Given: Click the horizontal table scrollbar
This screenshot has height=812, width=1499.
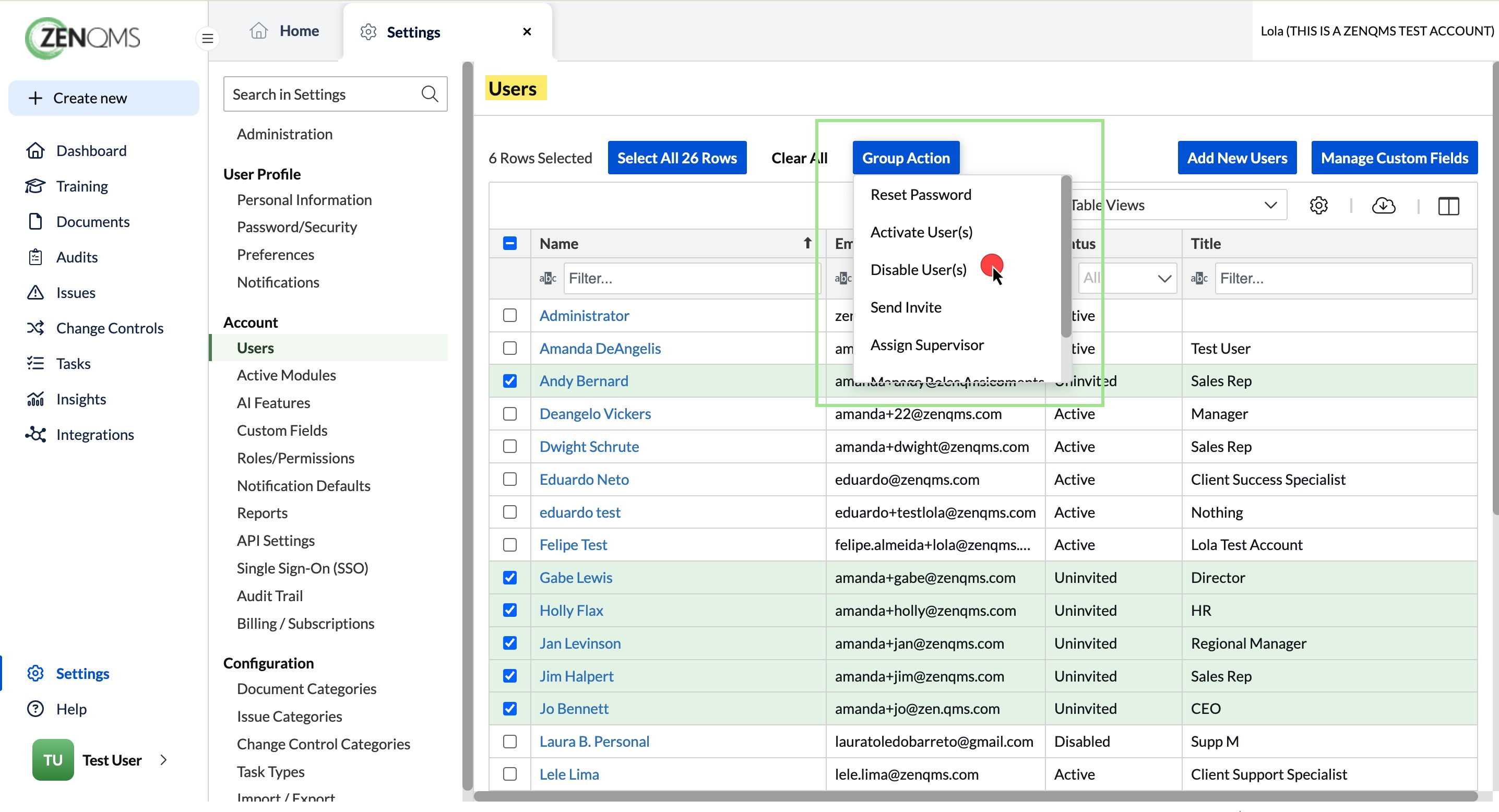Looking at the screenshot, I should point(976,796).
